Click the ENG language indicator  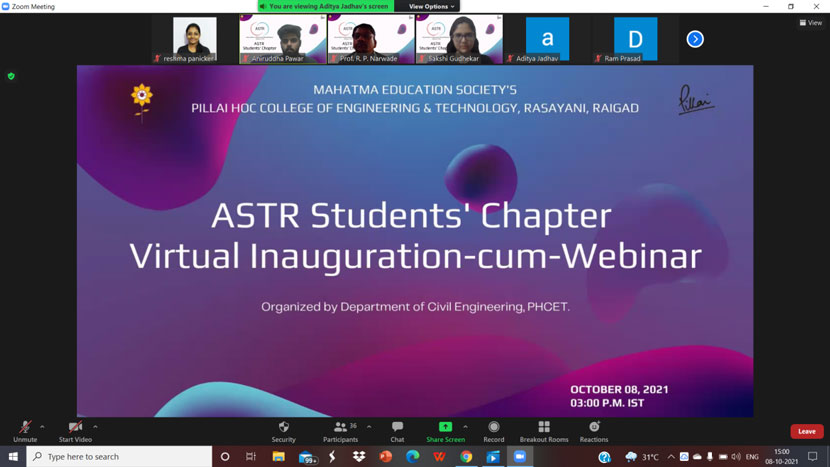tap(752, 456)
